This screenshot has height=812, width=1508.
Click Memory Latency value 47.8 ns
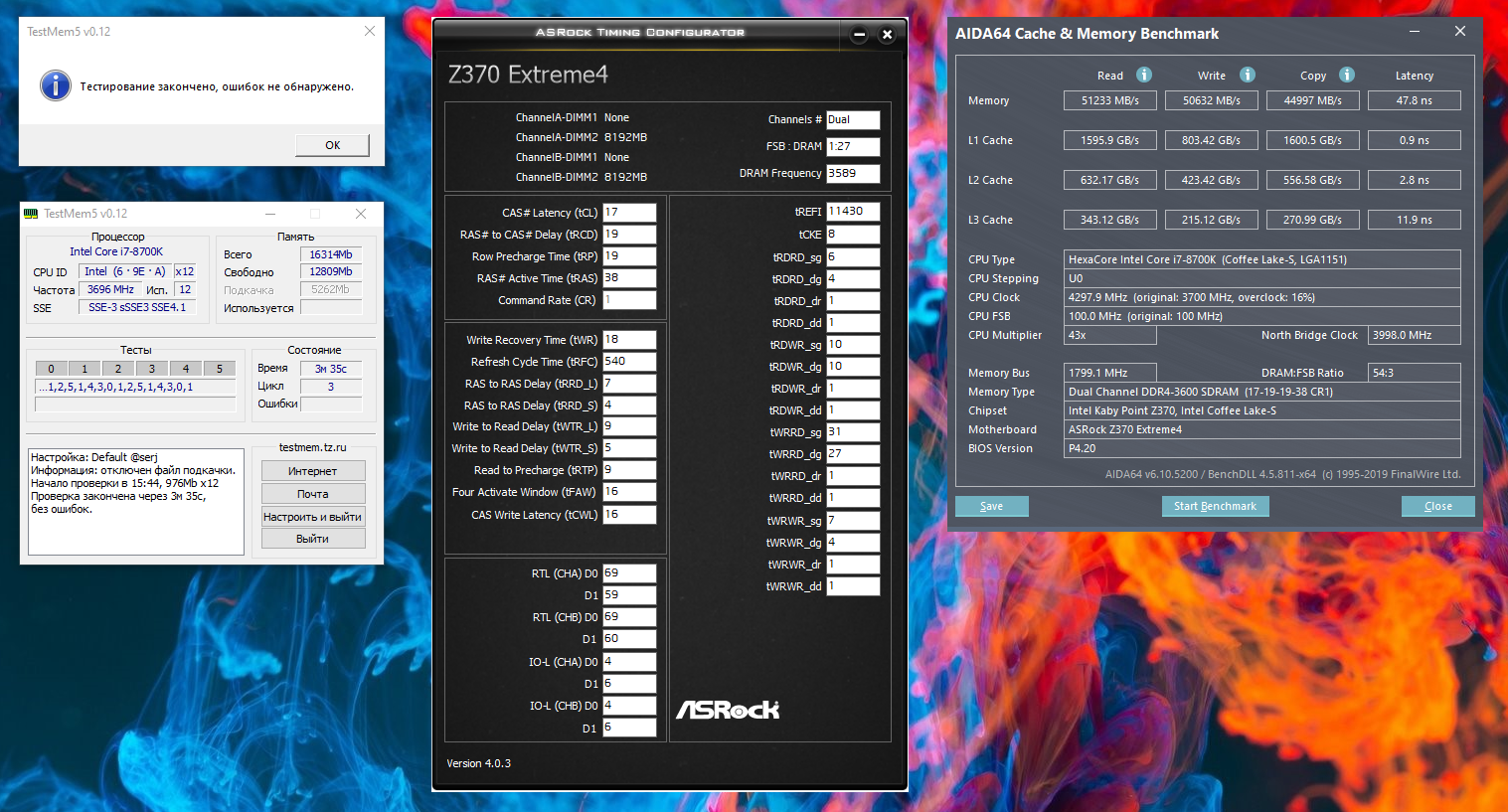1415,100
